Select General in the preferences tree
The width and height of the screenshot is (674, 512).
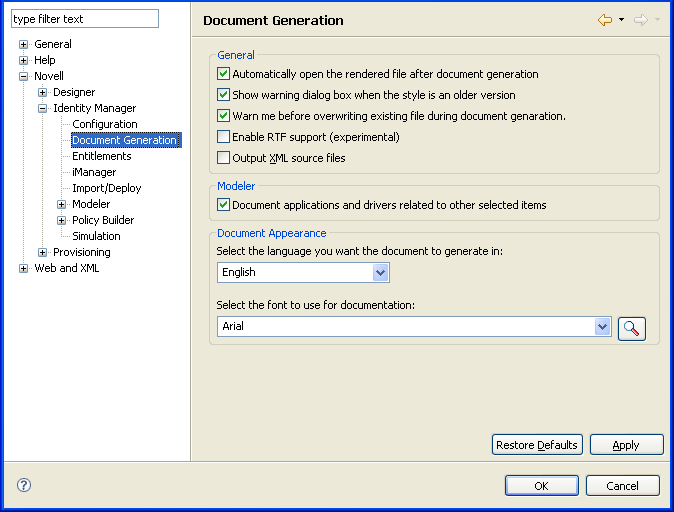point(53,44)
